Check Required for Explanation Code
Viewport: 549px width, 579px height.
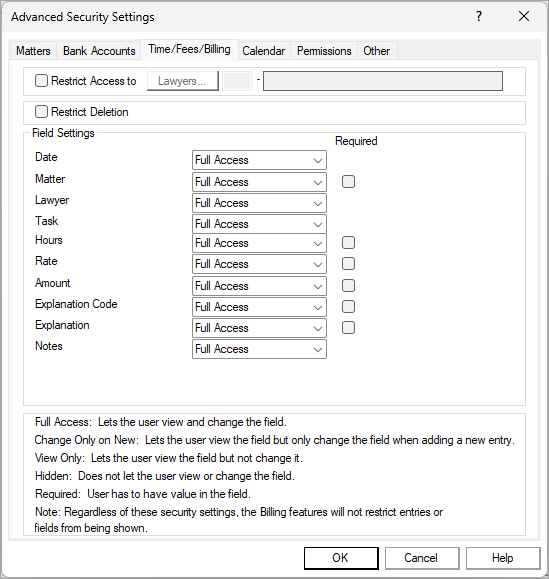pos(348,306)
